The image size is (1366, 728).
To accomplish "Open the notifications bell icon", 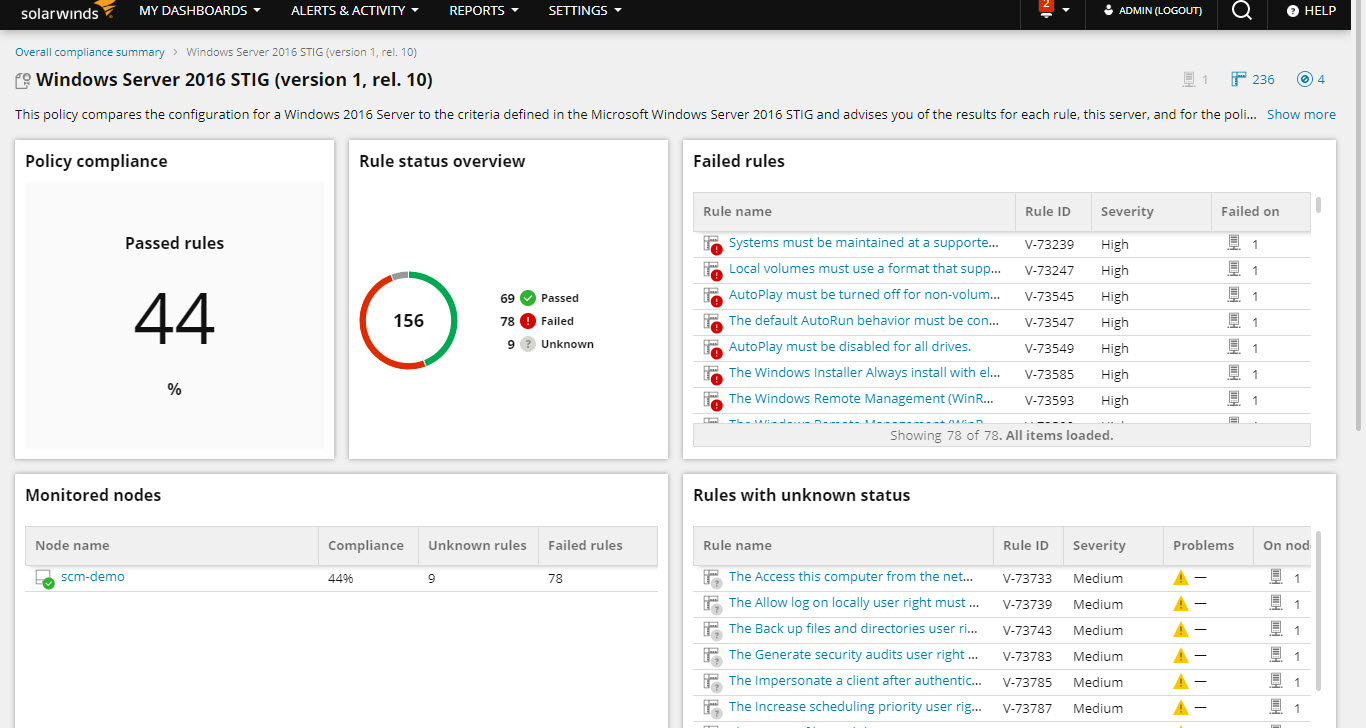I will (x=1046, y=10).
